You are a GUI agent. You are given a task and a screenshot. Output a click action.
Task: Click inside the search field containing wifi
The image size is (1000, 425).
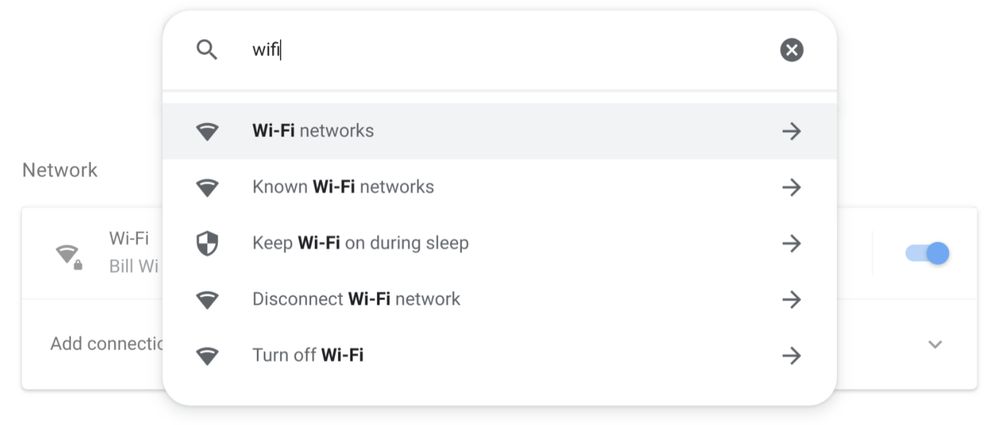pyautogui.click(x=500, y=50)
